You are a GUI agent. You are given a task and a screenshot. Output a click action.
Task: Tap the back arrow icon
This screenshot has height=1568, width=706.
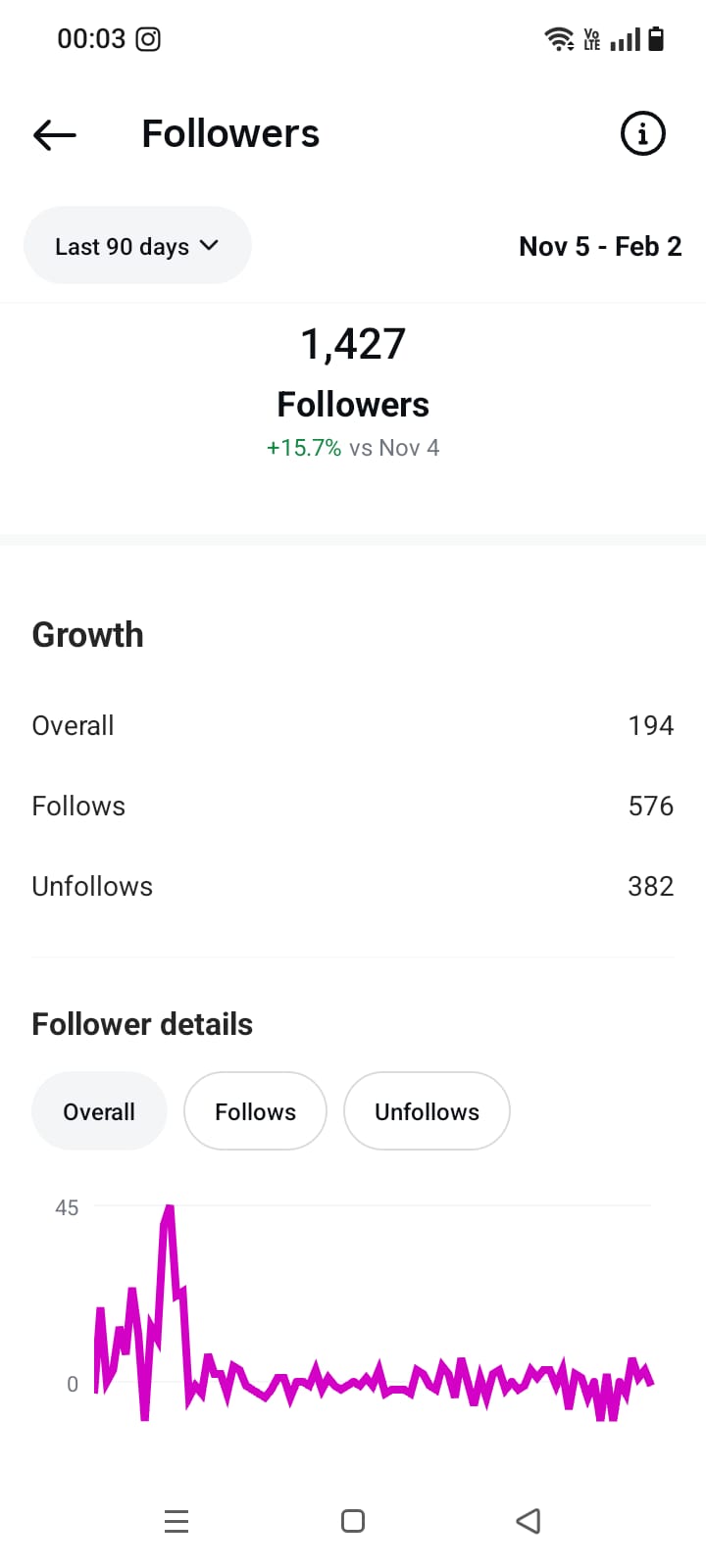55,134
